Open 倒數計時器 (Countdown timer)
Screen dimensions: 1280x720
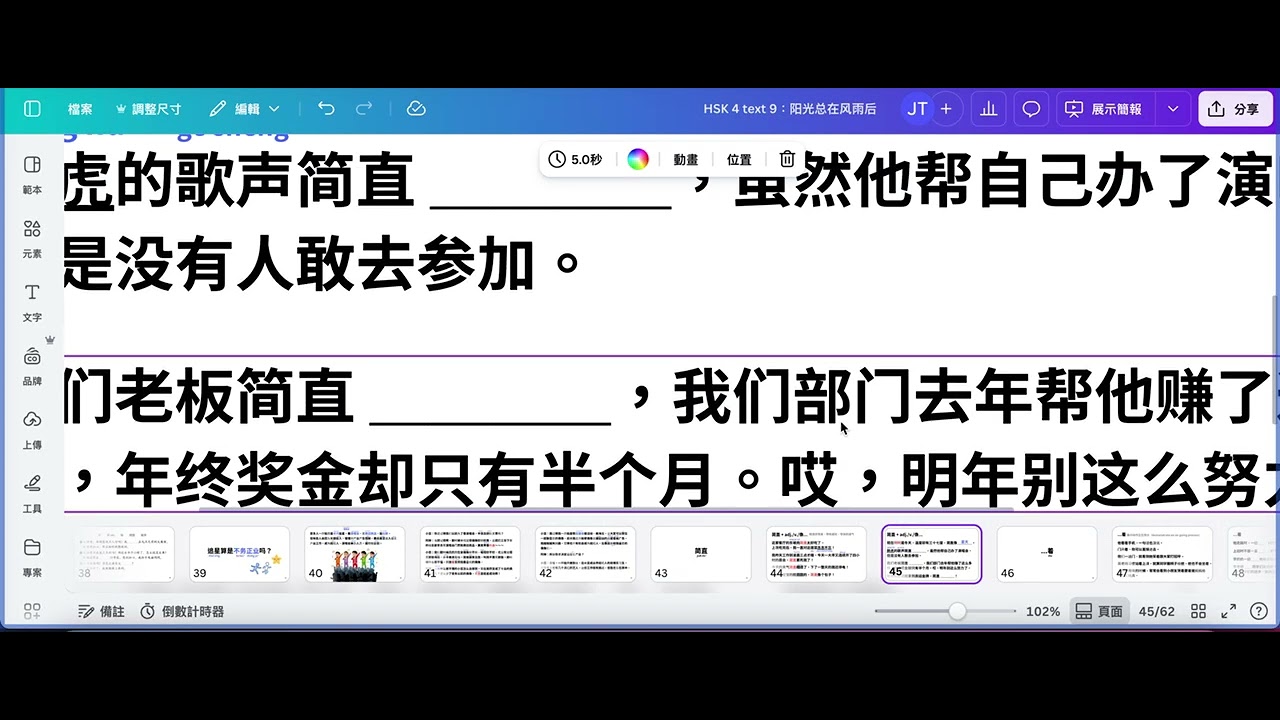coord(182,611)
